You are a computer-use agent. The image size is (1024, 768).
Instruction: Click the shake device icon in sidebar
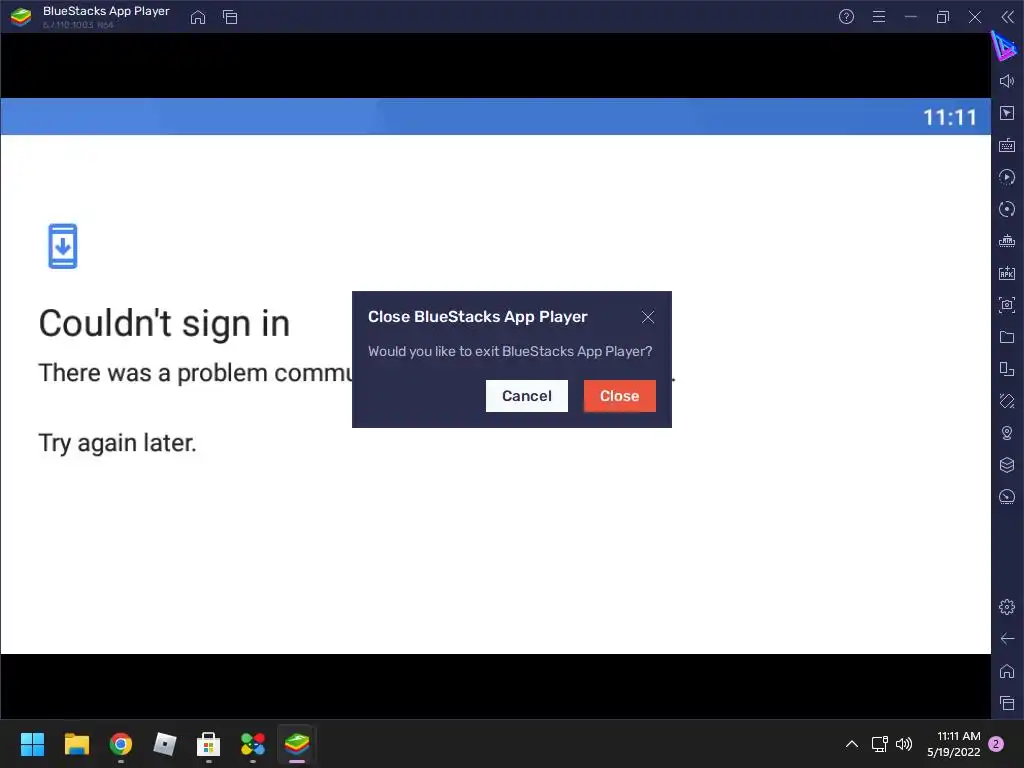pos(1007,401)
